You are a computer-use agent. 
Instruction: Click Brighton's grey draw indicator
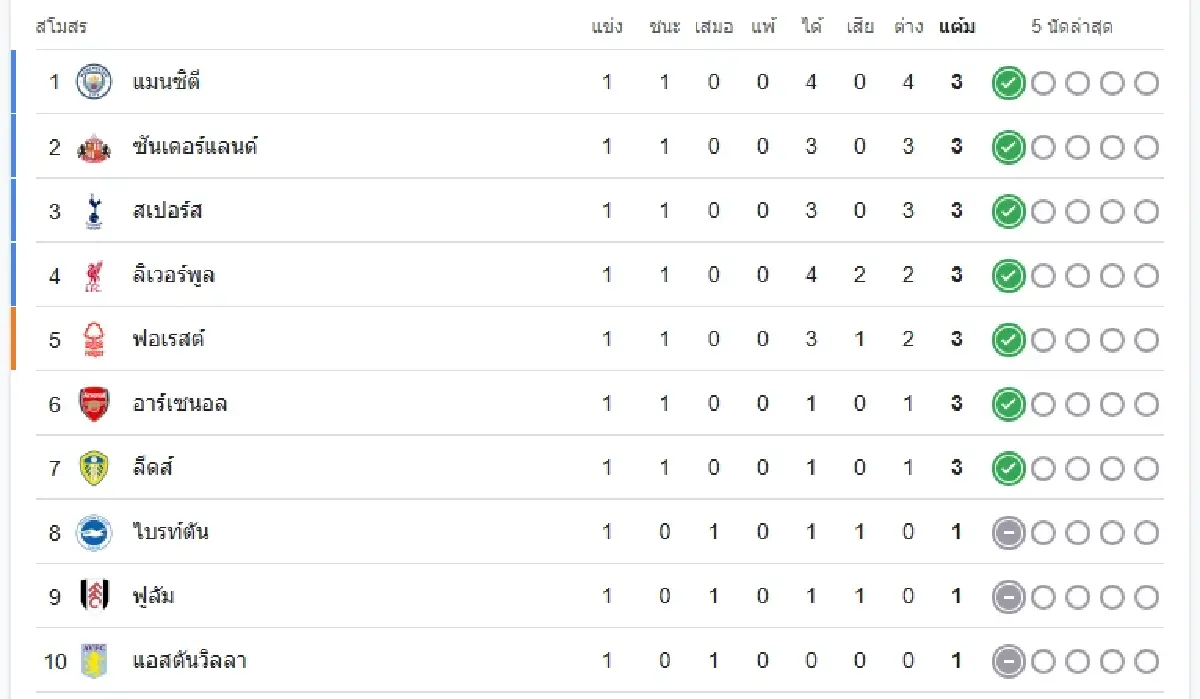(x=1008, y=533)
